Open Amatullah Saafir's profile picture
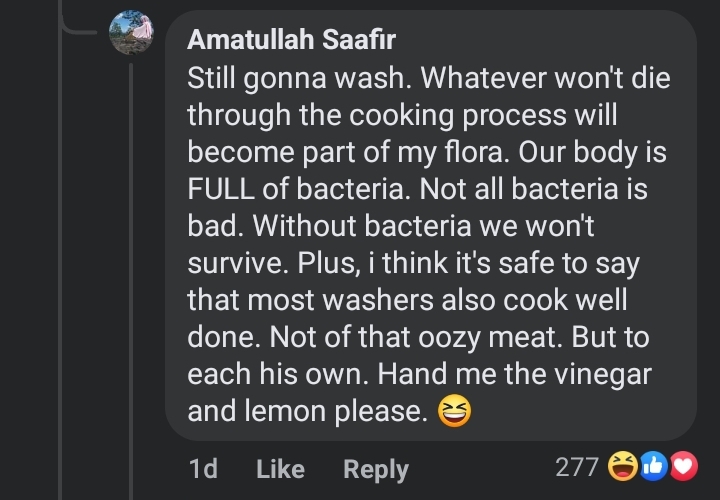The height and width of the screenshot is (500, 720). [131, 33]
